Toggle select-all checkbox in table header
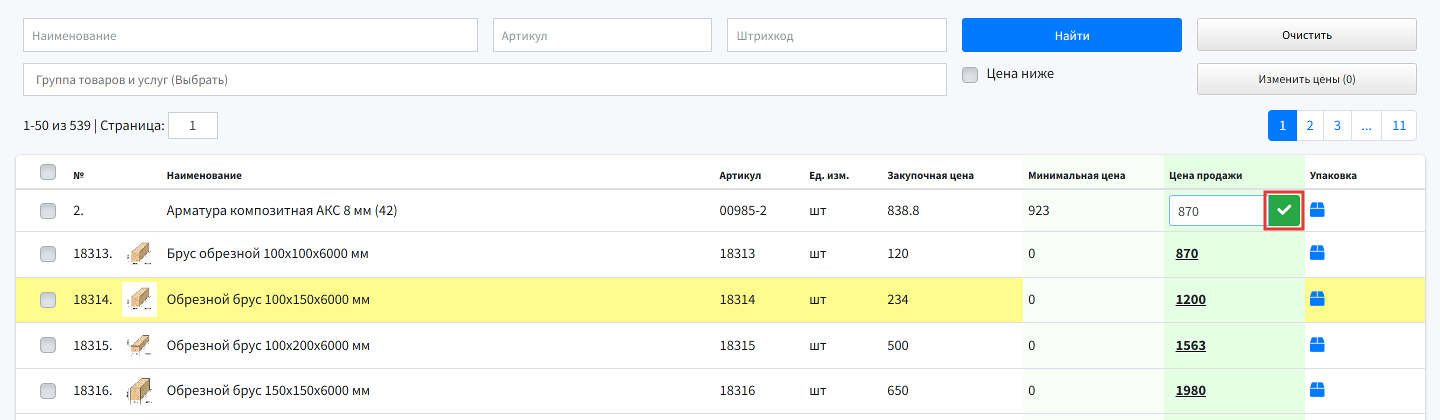The image size is (1440, 420). coord(48,173)
